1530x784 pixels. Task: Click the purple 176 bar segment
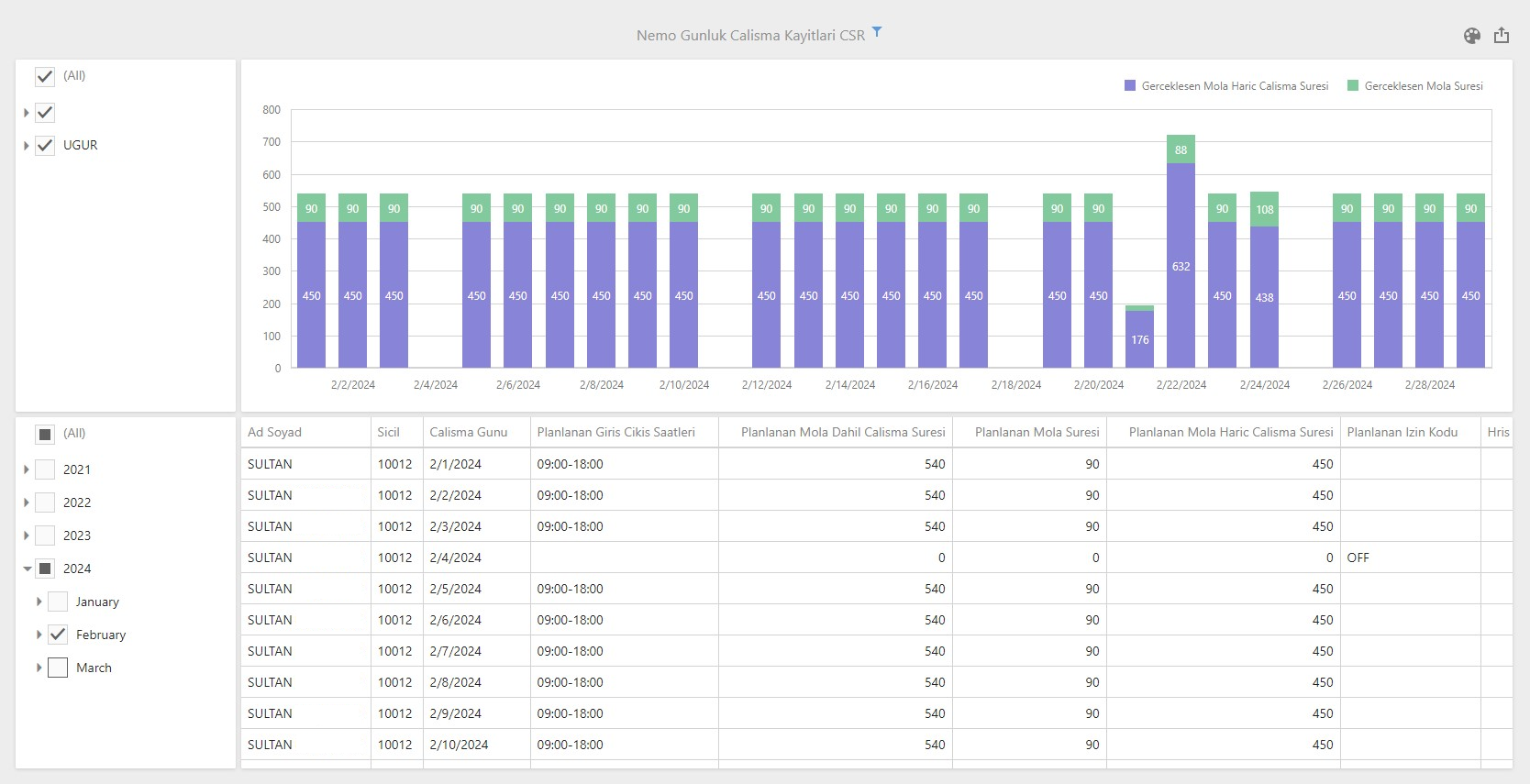point(1139,339)
